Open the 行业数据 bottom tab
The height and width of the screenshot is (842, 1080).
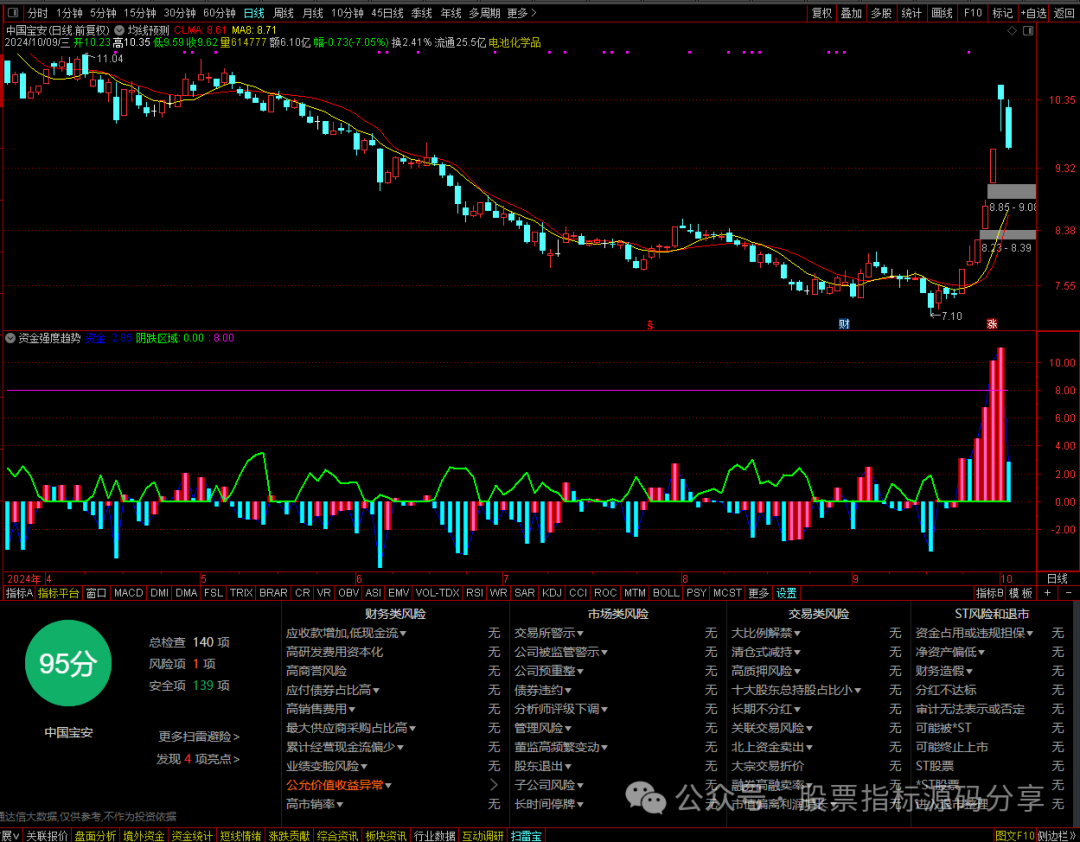point(435,836)
